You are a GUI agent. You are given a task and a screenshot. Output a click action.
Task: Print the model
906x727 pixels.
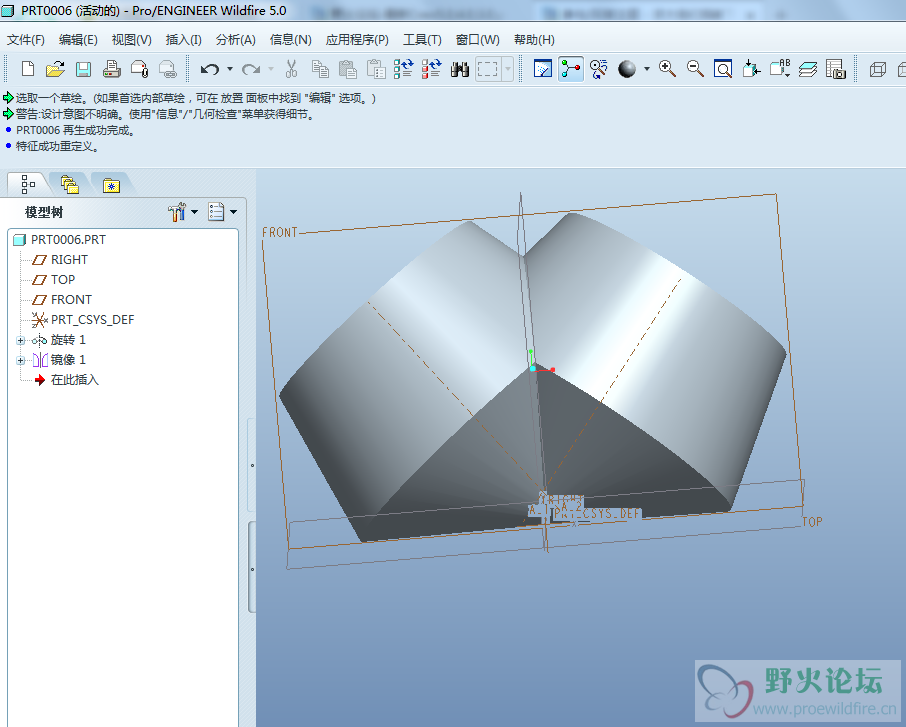click(x=112, y=69)
